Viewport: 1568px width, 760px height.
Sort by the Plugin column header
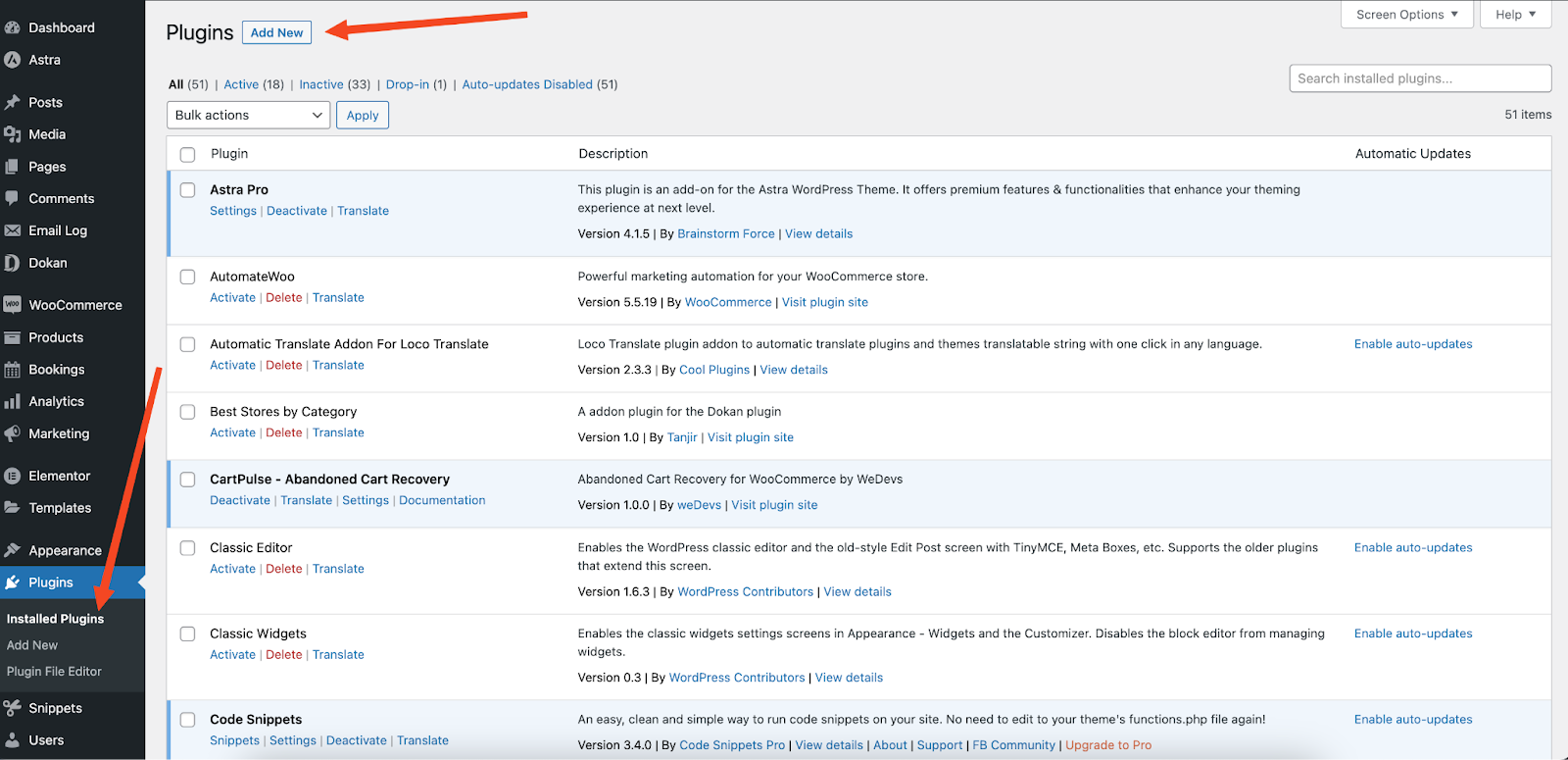(x=229, y=154)
